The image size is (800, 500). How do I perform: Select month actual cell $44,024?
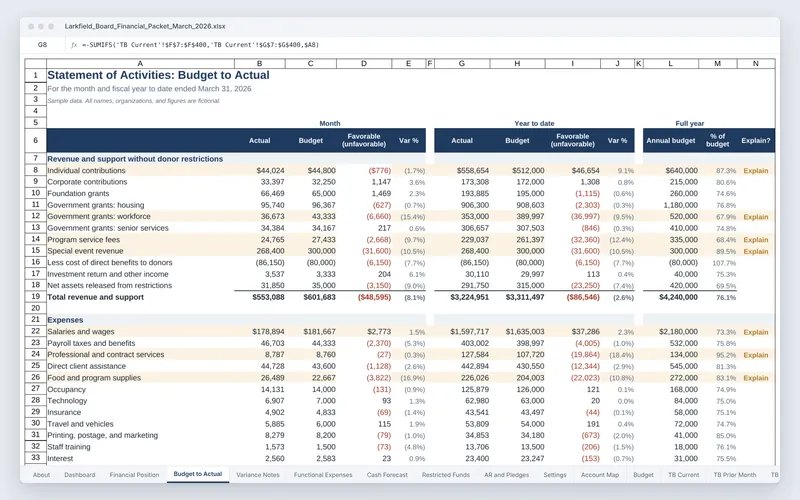(x=270, y=170)
